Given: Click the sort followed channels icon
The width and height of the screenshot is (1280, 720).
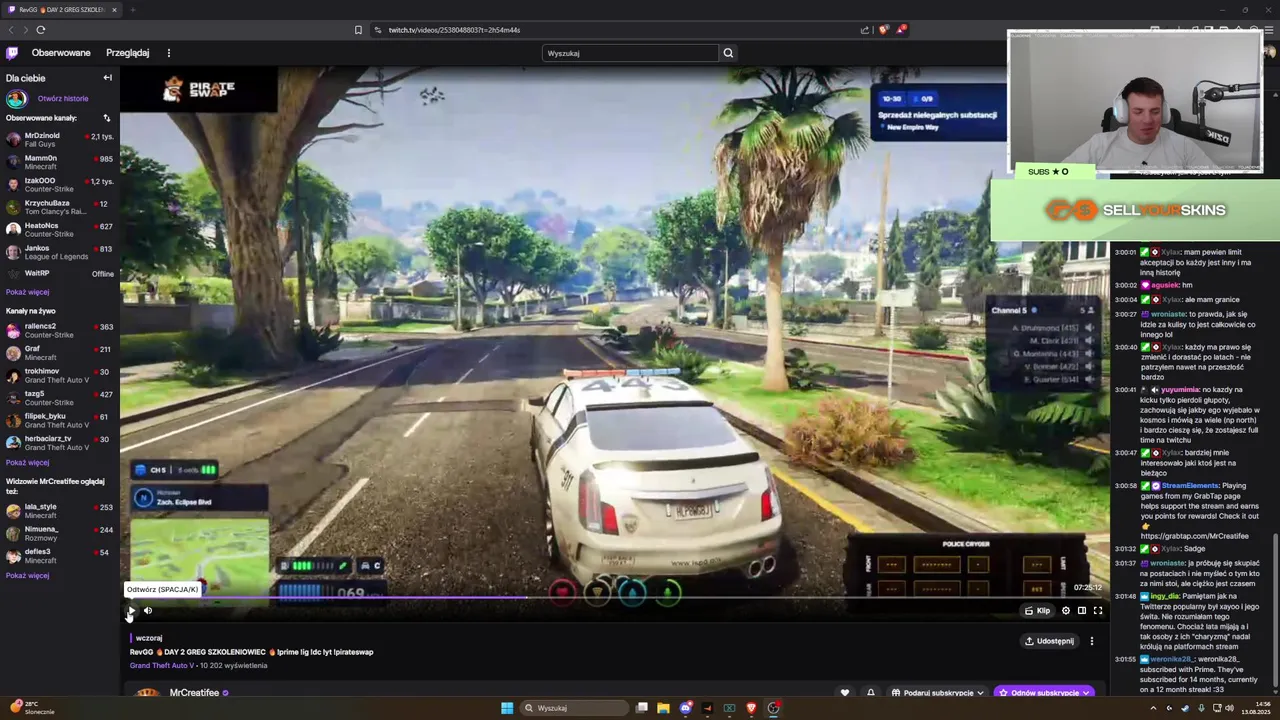Looking at the screenshot, I should [x=107, y=118].
